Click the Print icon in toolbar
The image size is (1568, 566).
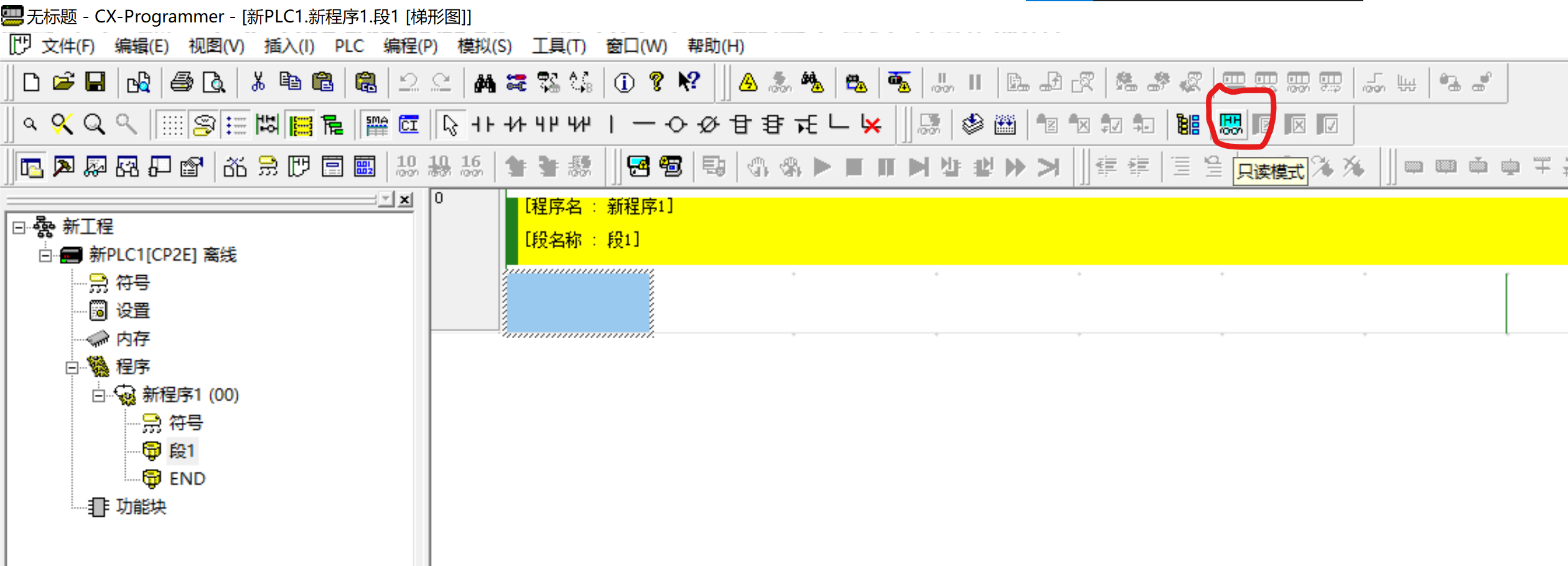click(182, 82)
